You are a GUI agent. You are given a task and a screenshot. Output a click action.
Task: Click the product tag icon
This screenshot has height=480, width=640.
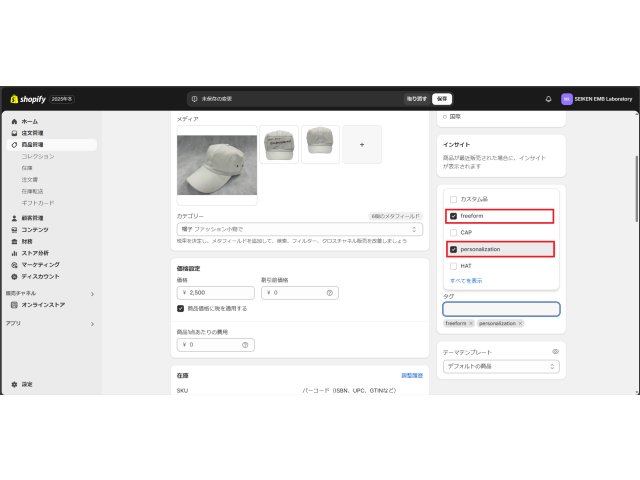point(14,144)
